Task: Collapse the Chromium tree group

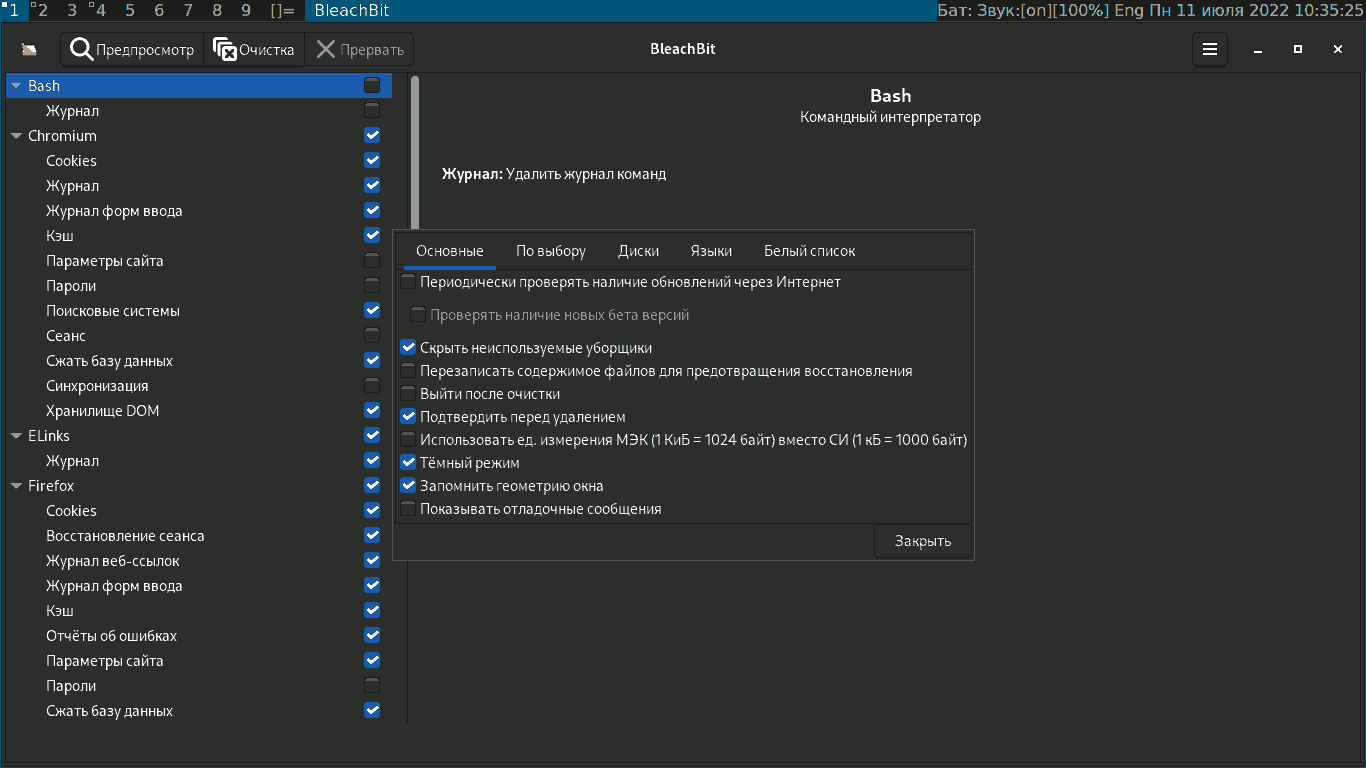Action: (x=16, y=136)
